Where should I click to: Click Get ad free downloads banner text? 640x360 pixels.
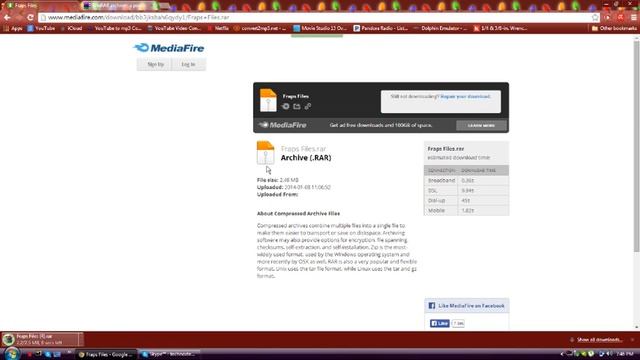pos(380,125)
